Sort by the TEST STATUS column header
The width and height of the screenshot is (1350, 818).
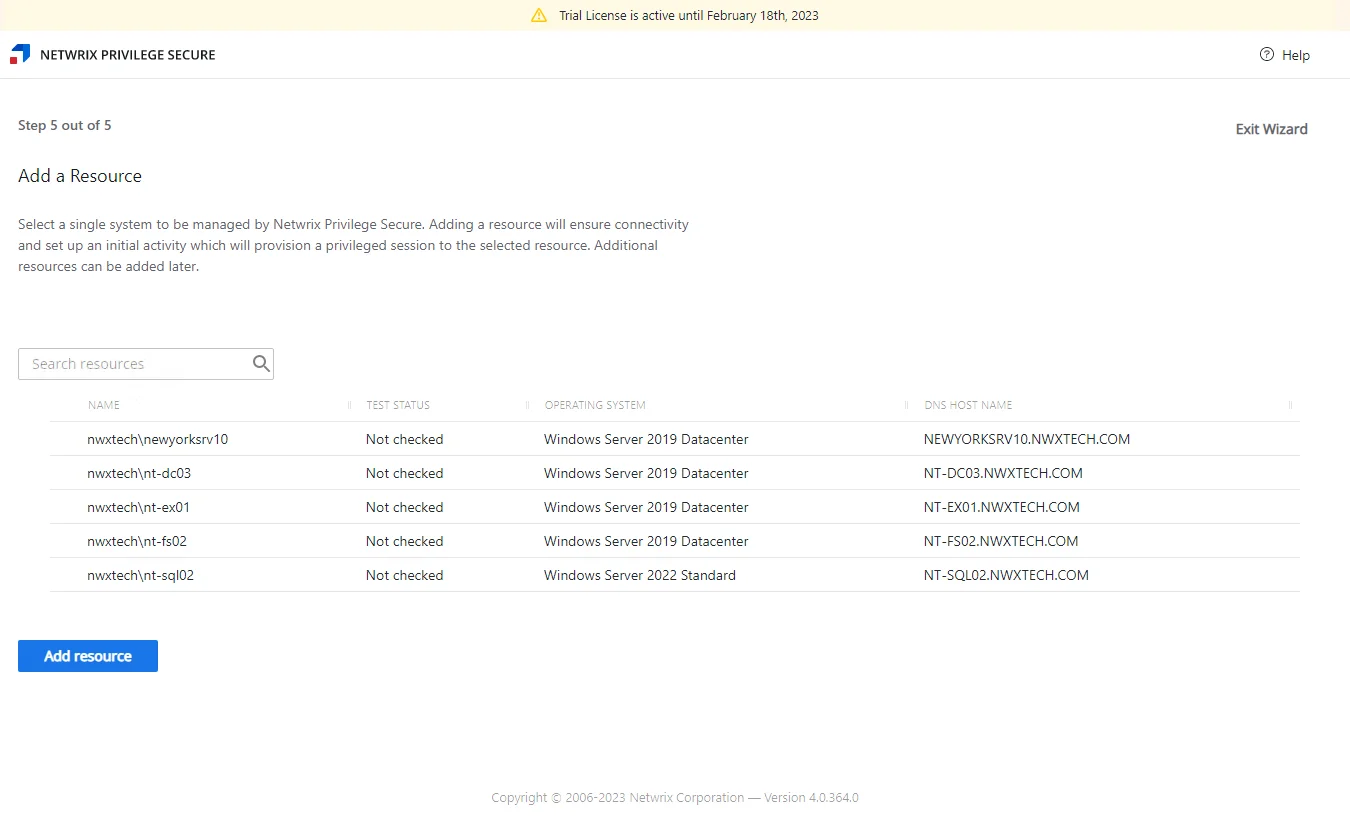398,405
